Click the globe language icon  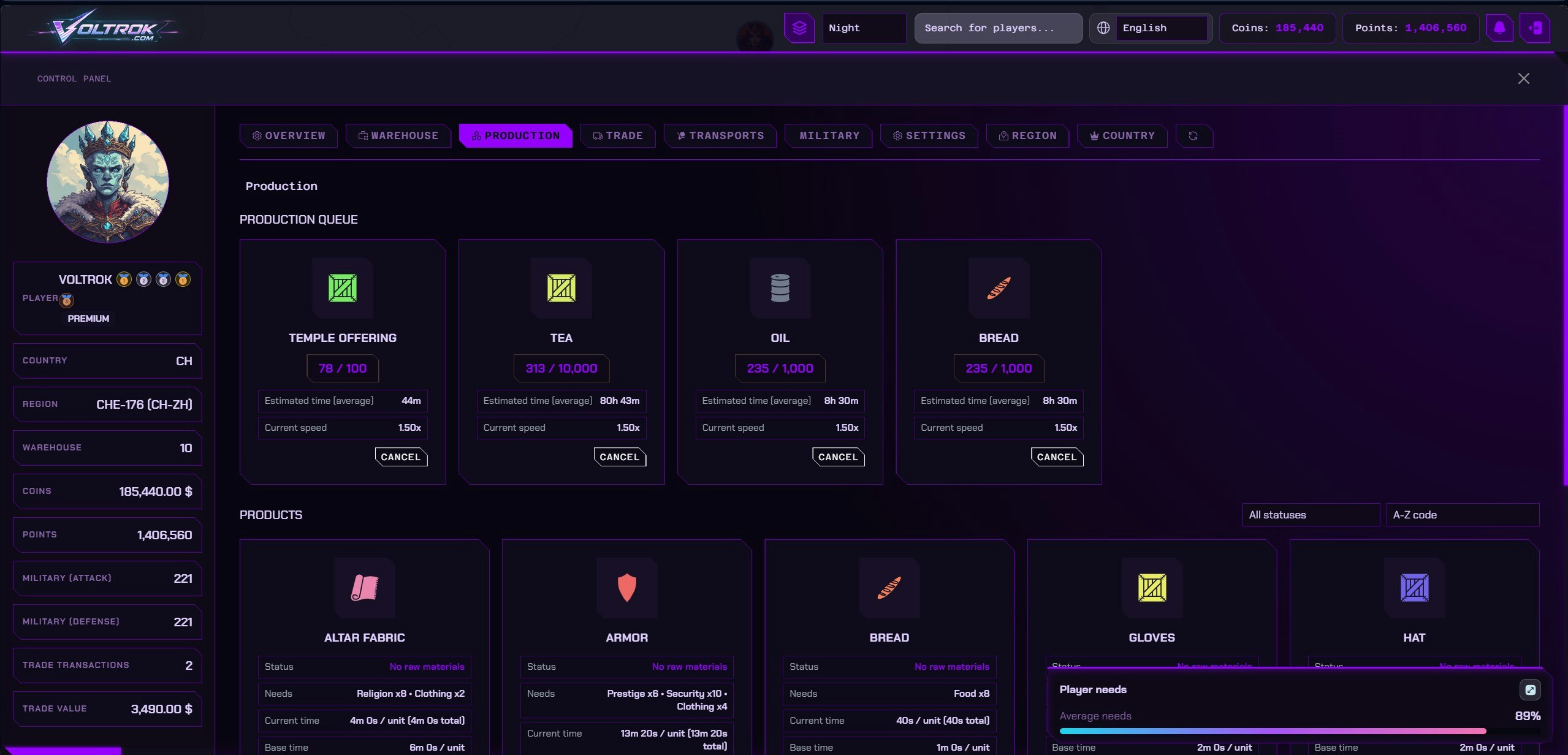point(1103,28)
